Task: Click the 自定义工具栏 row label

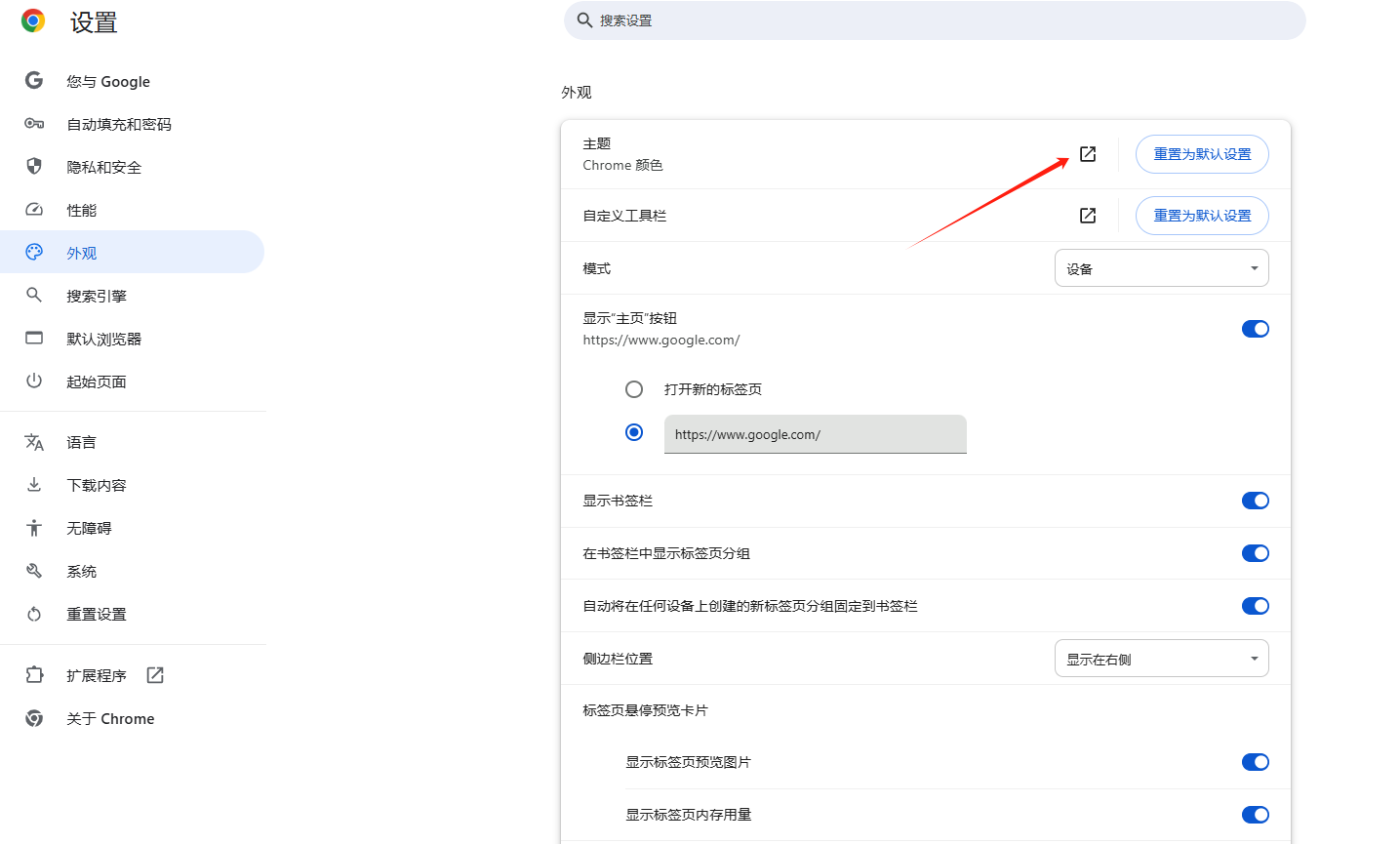Action: coord(624,216)
